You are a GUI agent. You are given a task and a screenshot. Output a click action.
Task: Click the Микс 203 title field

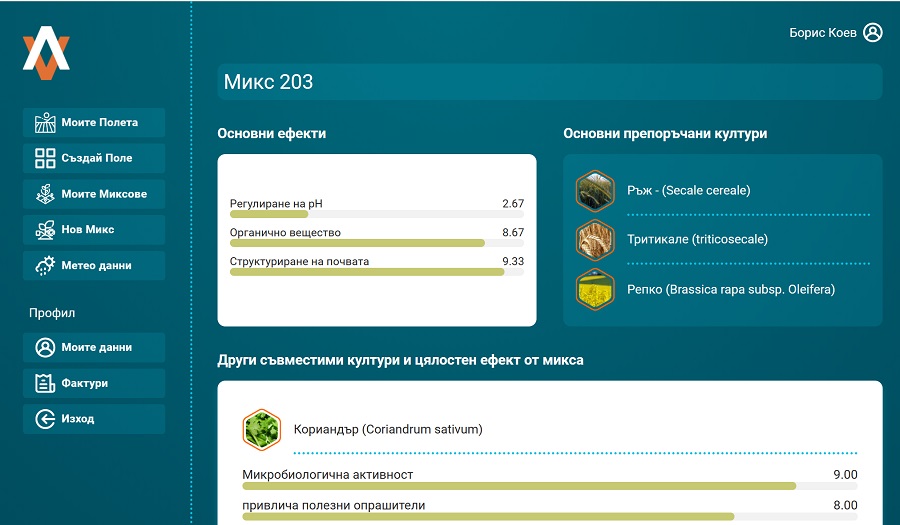click(x=549, y=82)
